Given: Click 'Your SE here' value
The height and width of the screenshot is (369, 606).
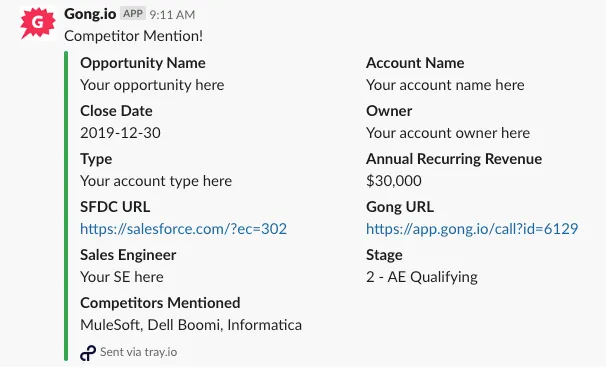Looking at the screenshot, I should (x=122, y=277).
